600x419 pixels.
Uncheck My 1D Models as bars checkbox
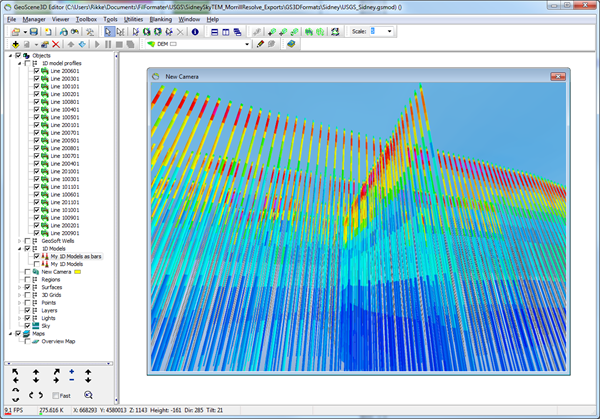tap(36, 256)
